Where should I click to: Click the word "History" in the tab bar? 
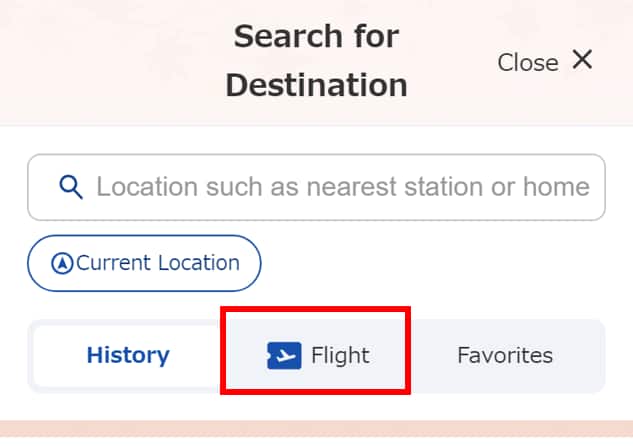click(127, 355)
